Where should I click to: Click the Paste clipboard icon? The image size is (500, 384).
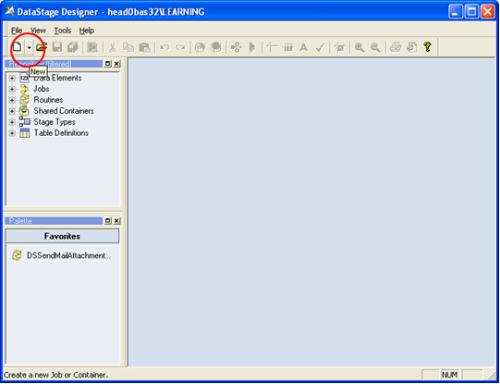point(145,47)
